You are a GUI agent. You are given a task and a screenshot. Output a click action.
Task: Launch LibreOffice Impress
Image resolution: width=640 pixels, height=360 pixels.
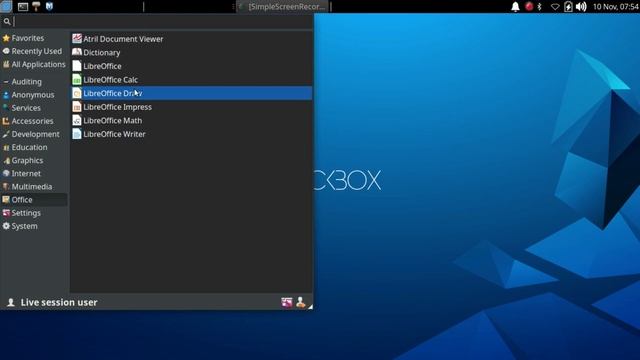tap(191, 107)
